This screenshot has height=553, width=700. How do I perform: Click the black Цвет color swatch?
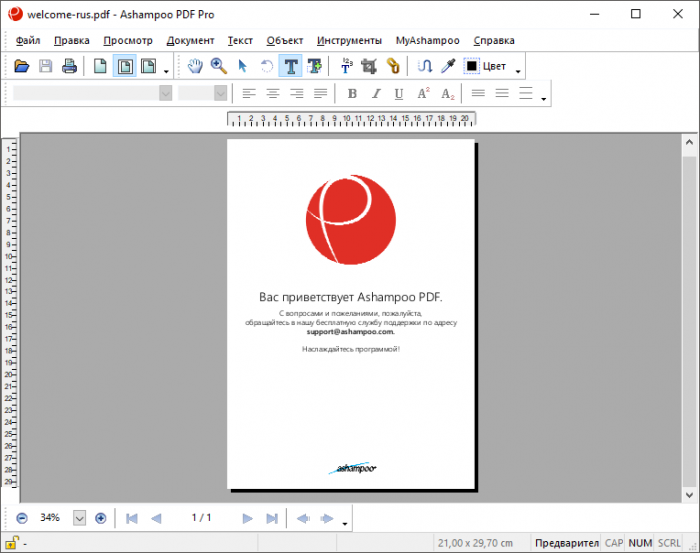point(472,67)
